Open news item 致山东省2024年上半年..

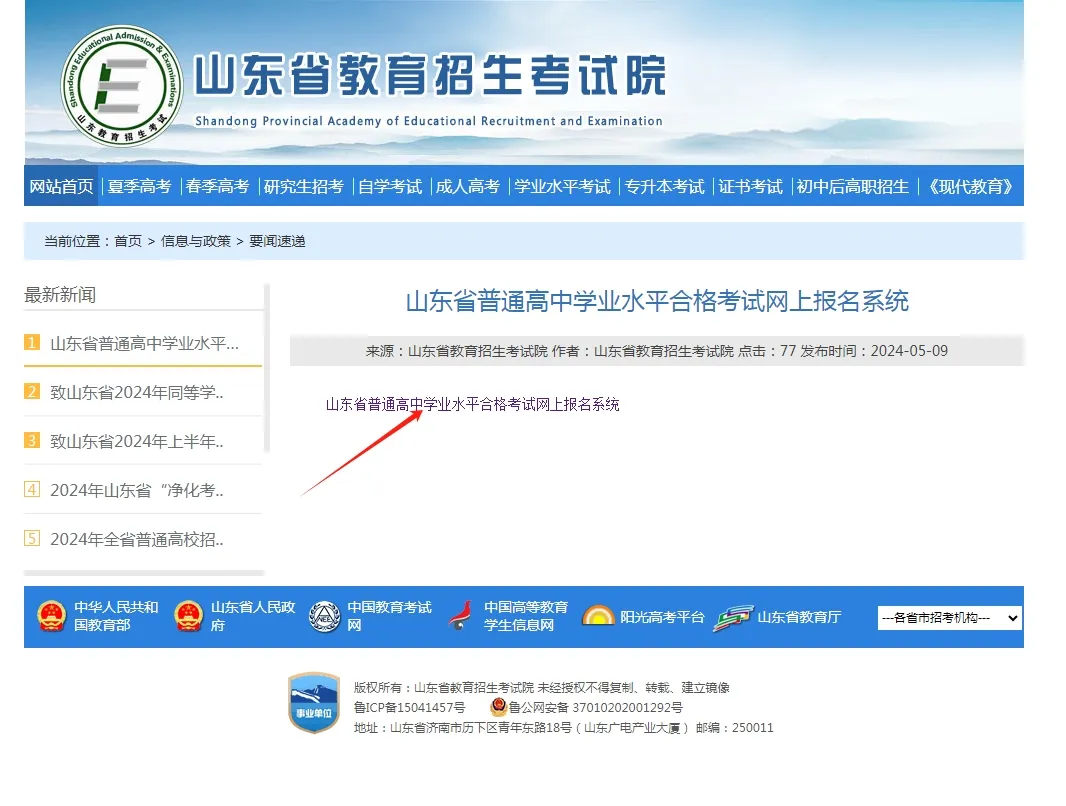coord(137,441)
